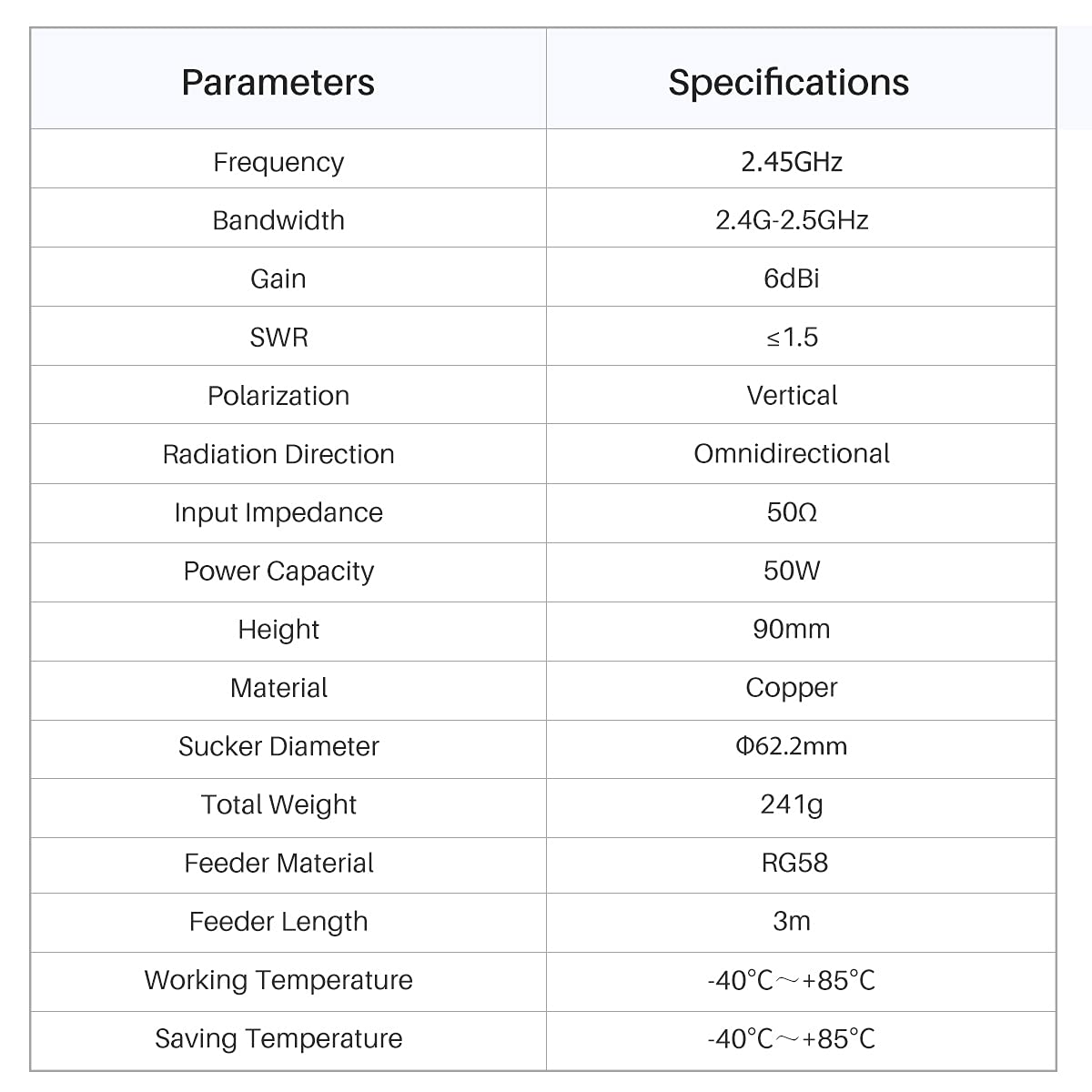1092x1092 pixels.
Task: Click the 2.45GHz frequency value
Action: point(792,162)
